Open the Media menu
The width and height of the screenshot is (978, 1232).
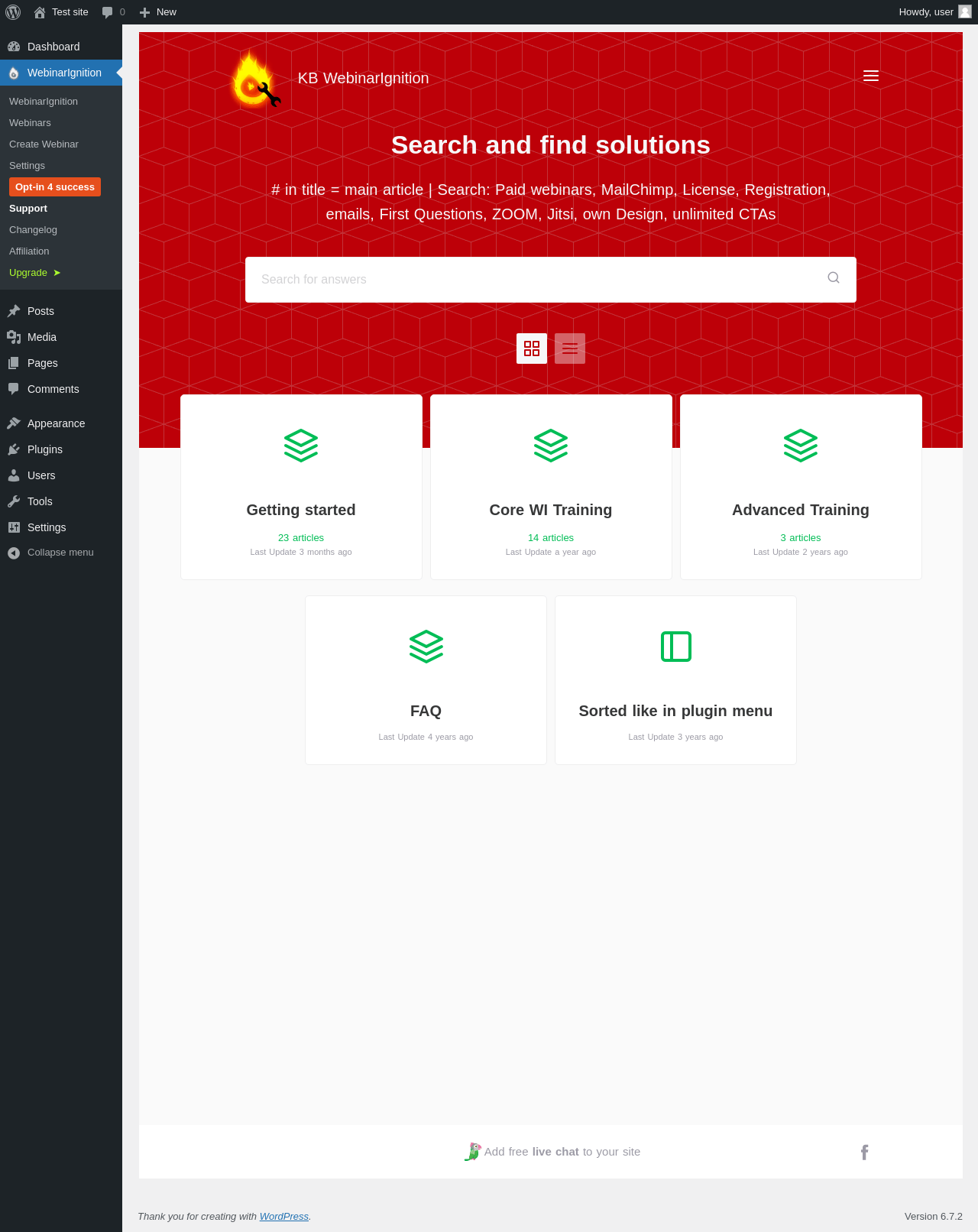(x=61, y=337)
